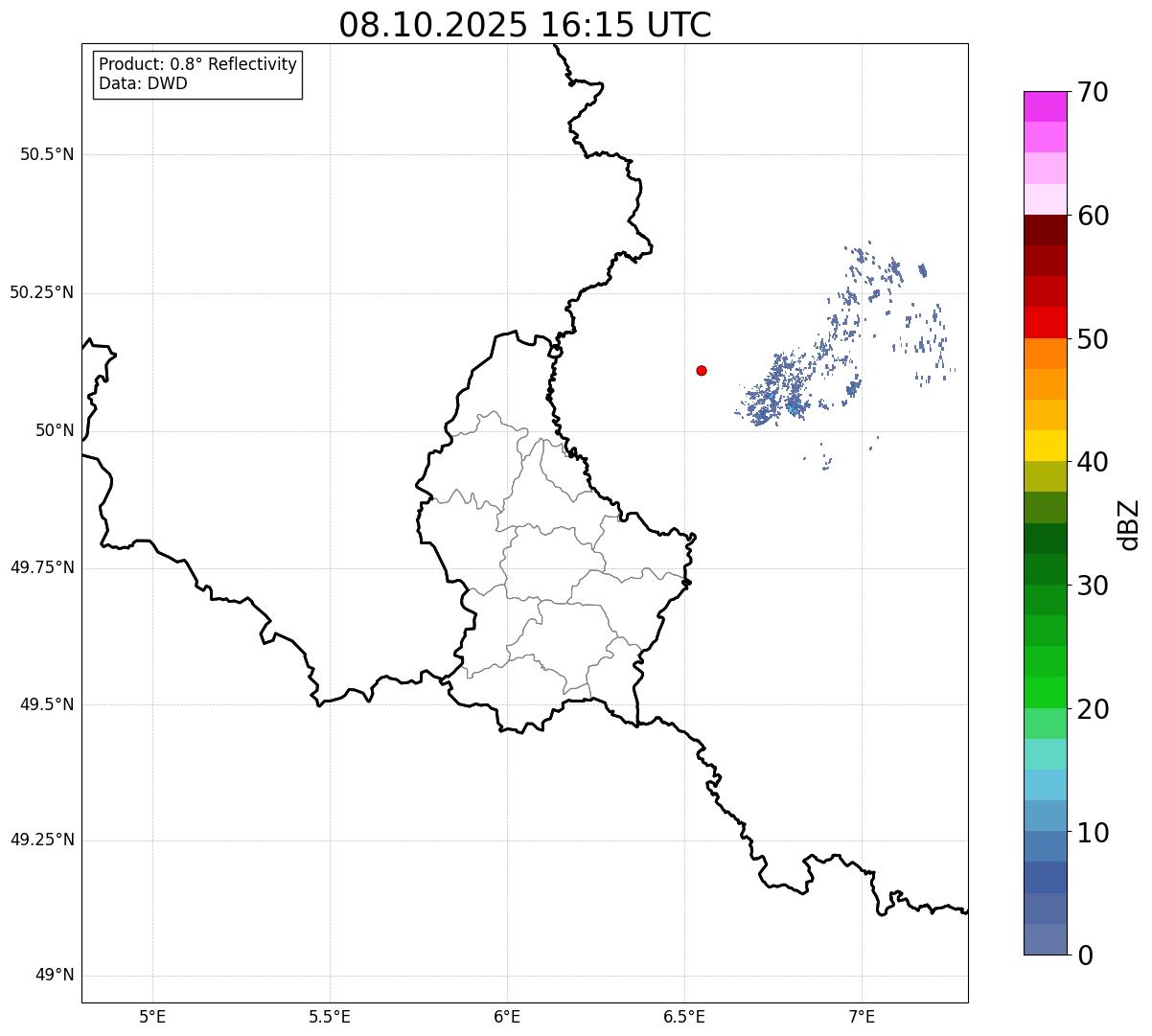Click the orange swatch just below 50 dBZ
Image resolution: width=1152 pixels, height=1036 pixels.
point(1045,354)
